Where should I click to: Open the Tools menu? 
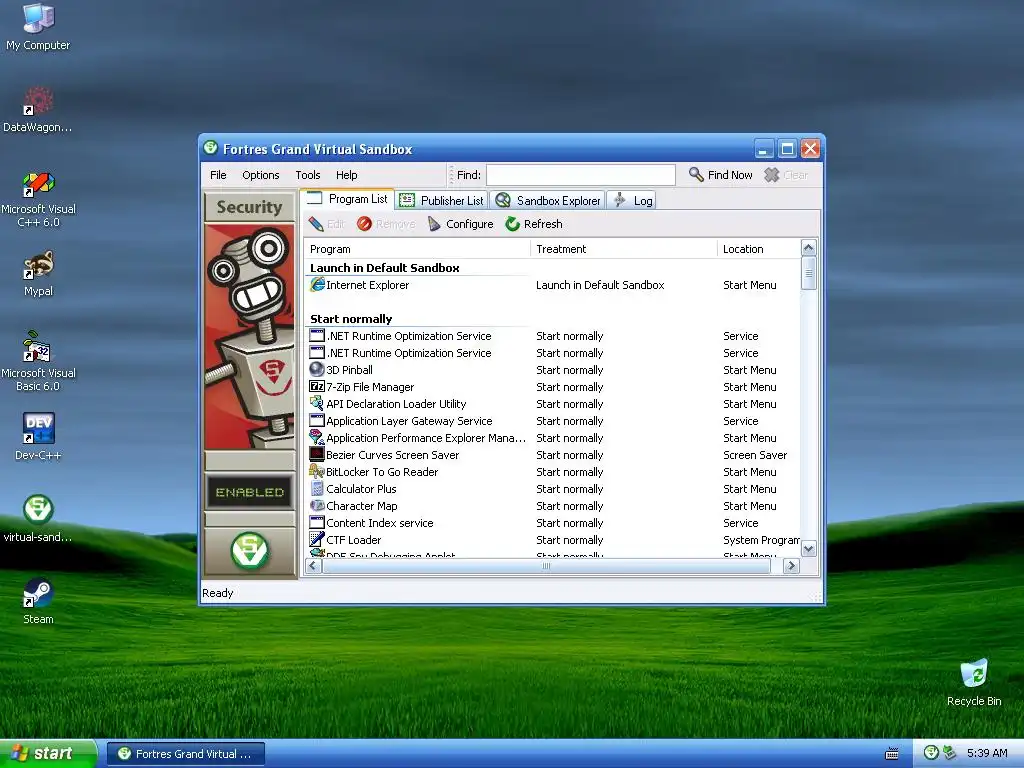[x=308, y=175]
